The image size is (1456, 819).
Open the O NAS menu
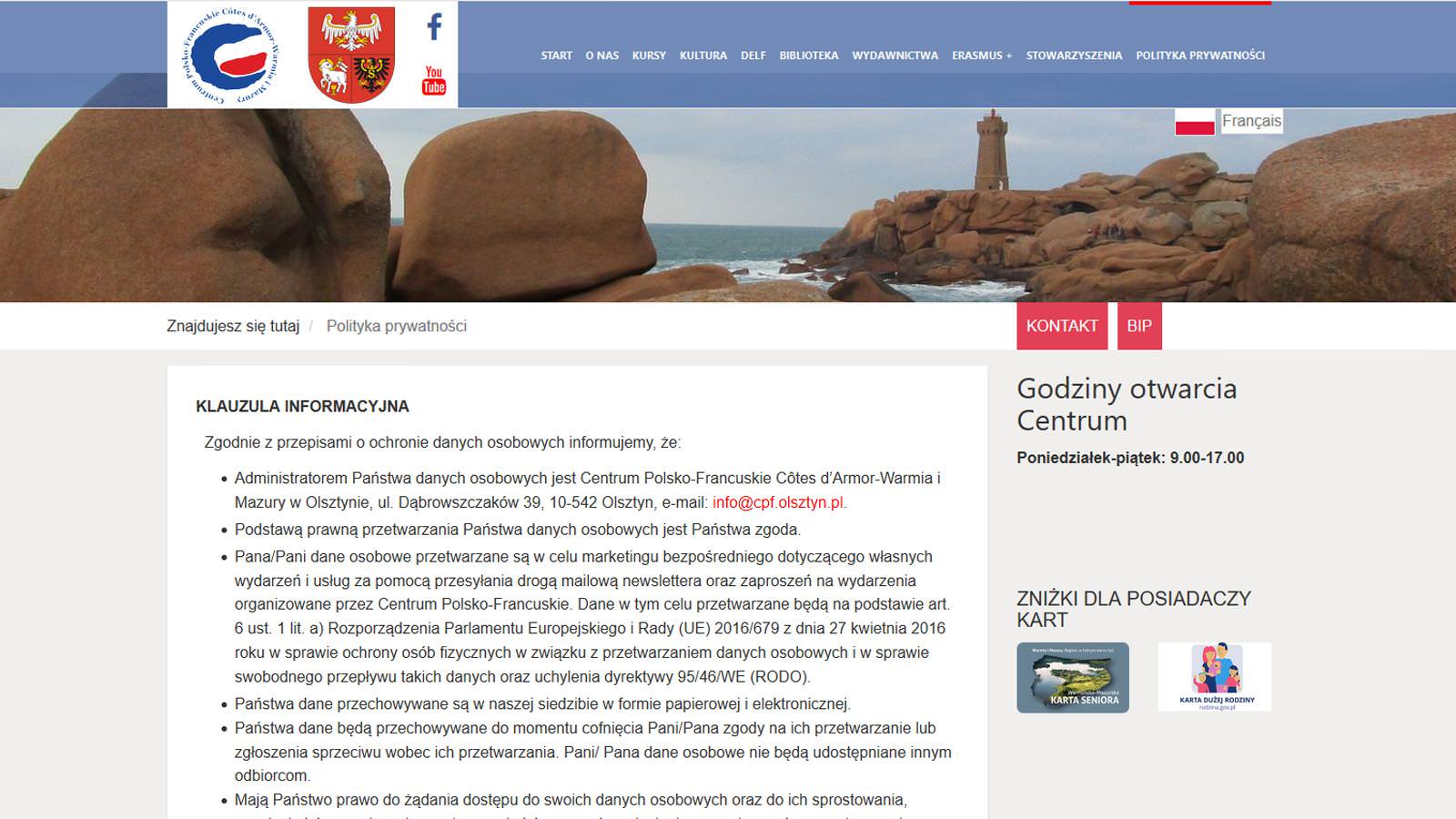602,56
